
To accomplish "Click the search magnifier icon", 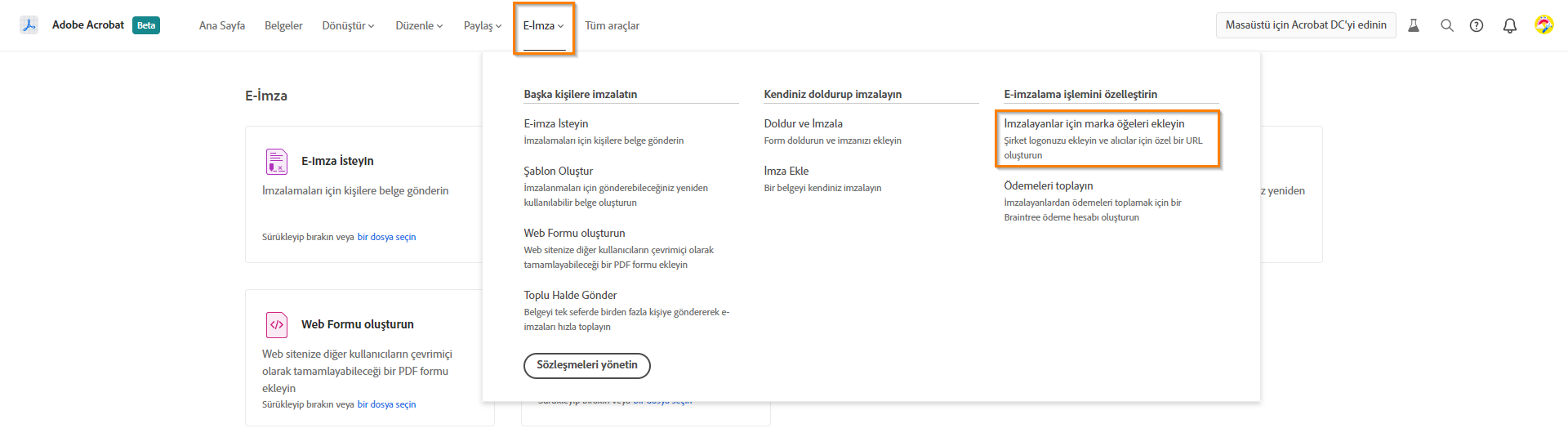I will [1447, 25].
